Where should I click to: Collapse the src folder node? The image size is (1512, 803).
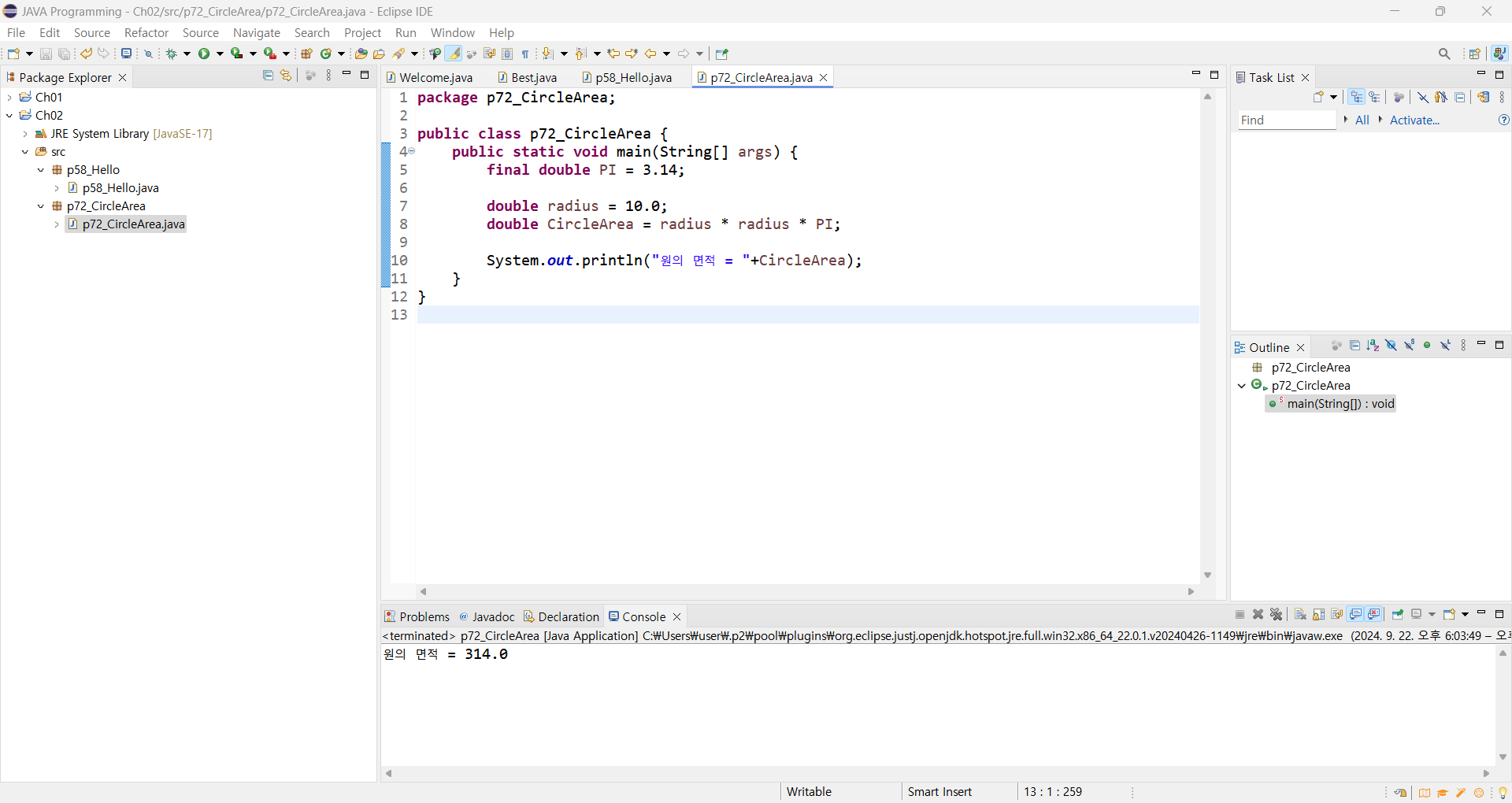(x=25, y=152)
